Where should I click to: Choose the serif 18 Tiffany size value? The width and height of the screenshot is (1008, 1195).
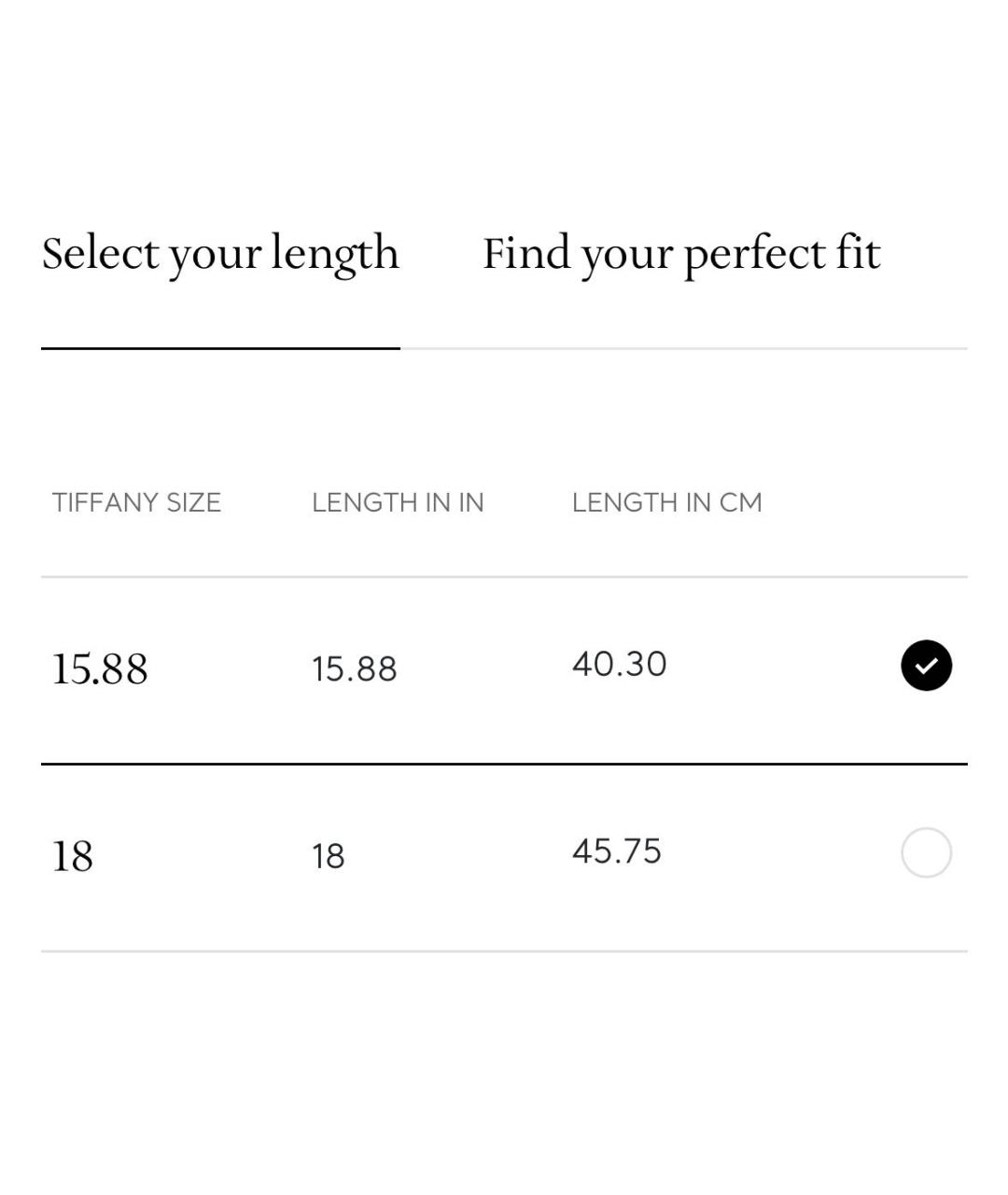point(73,856)
